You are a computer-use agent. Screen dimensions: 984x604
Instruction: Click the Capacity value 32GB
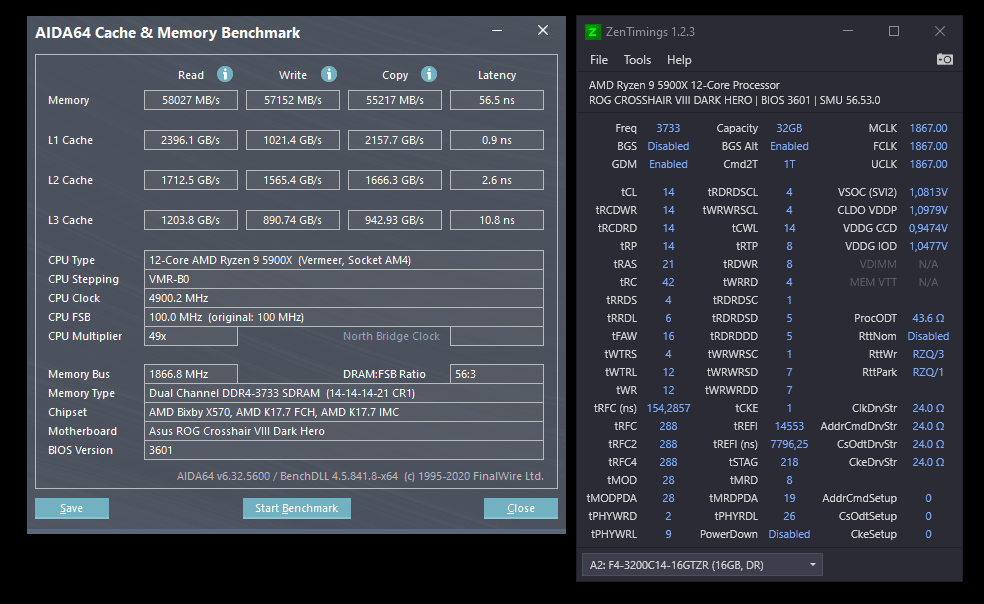pyautogui.click(x=789, y=128)
